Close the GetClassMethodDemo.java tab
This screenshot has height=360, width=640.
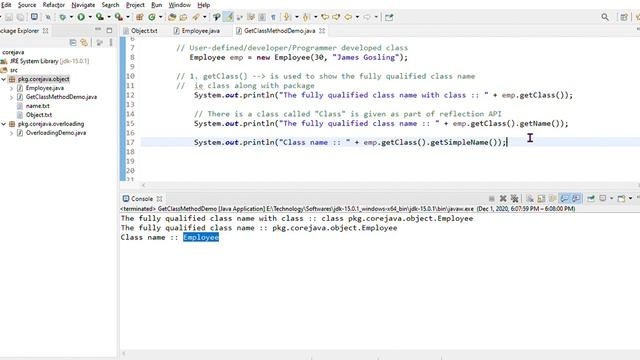(322, 31)
